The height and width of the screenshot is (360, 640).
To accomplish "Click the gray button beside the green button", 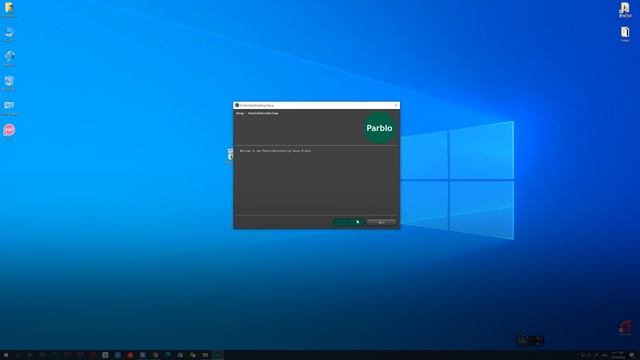I will [381, 222].
